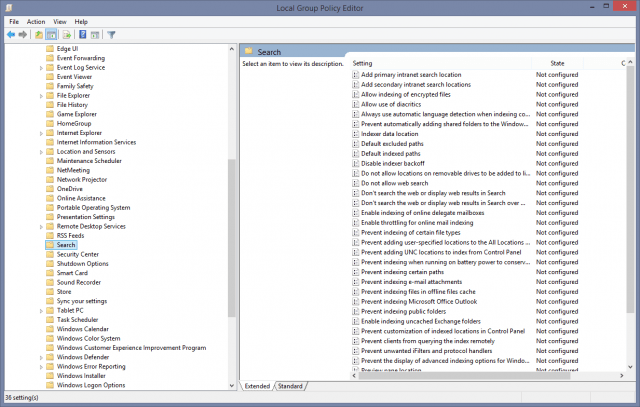
Task: Click settings list vertical scrollbar down arrow
Action: point(630,367)
